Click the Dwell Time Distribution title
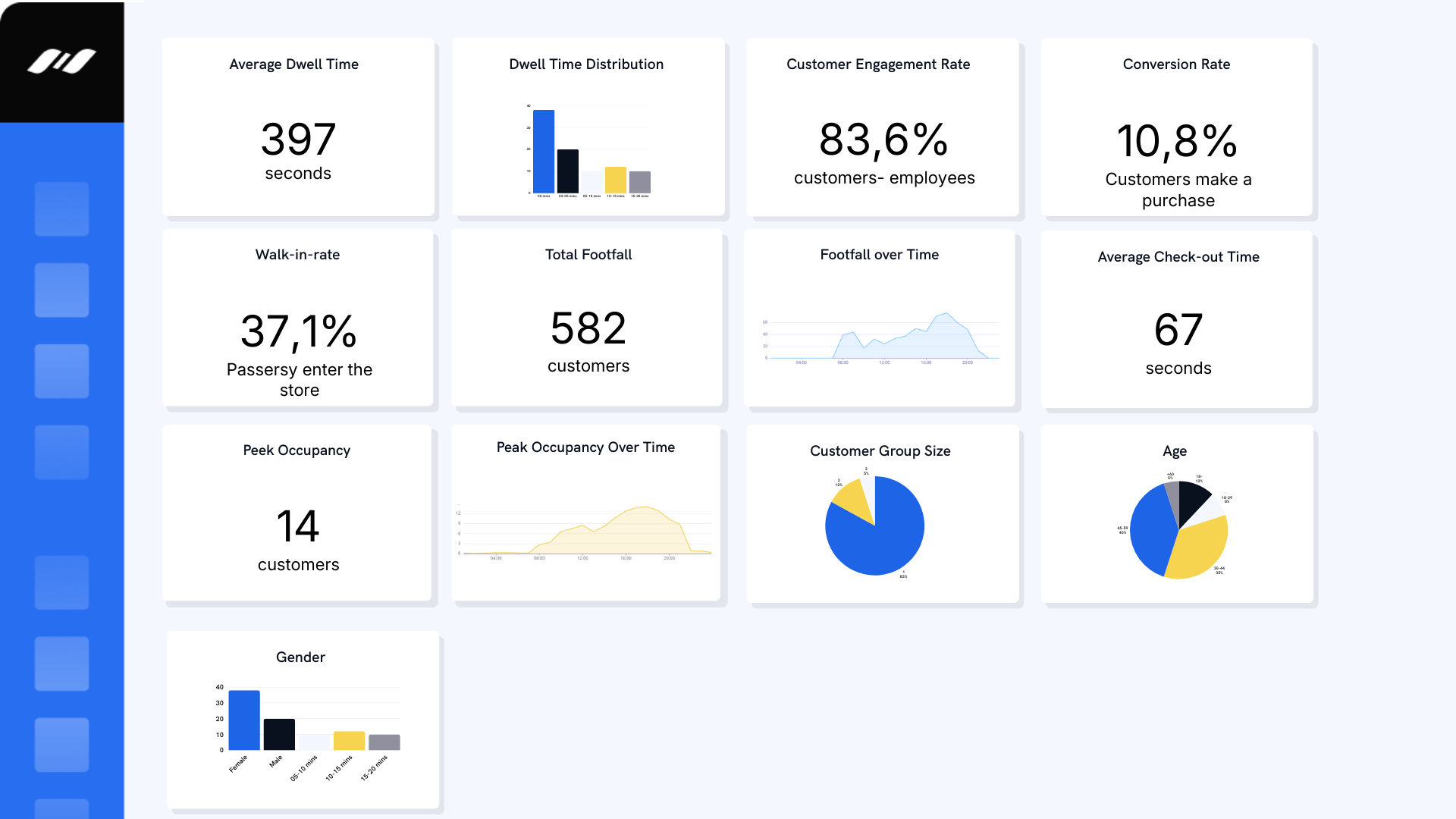 click(x=586, y=64)
